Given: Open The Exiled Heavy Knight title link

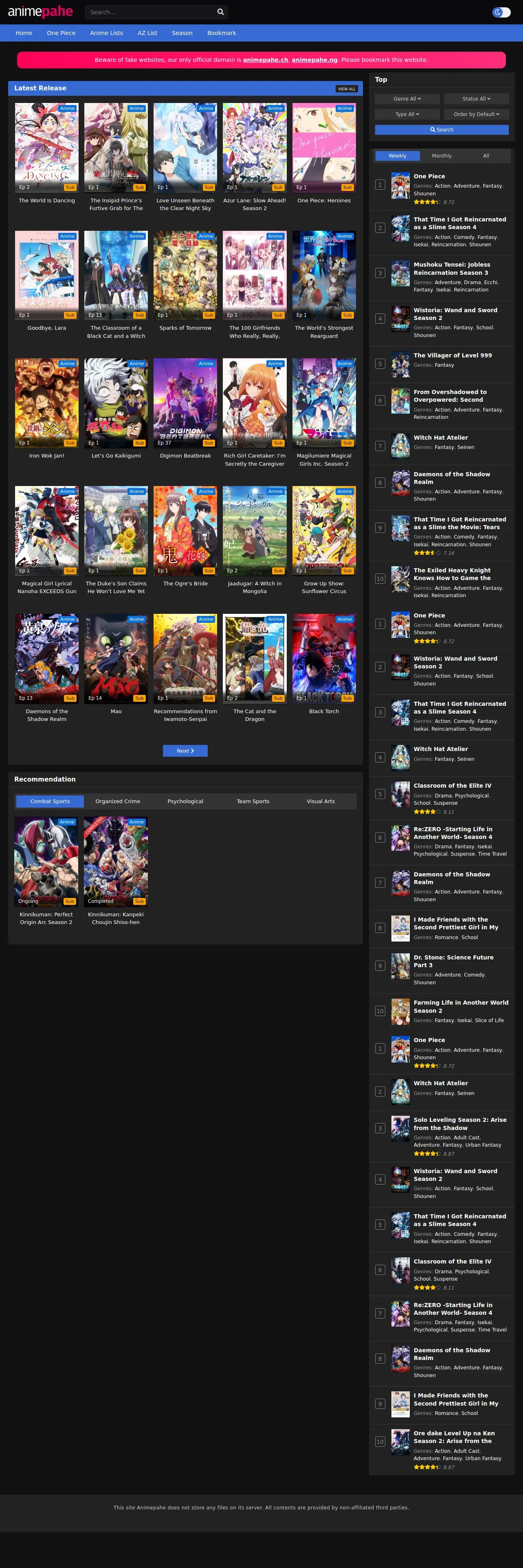Looking at the screenshot, I should point(452,575).
